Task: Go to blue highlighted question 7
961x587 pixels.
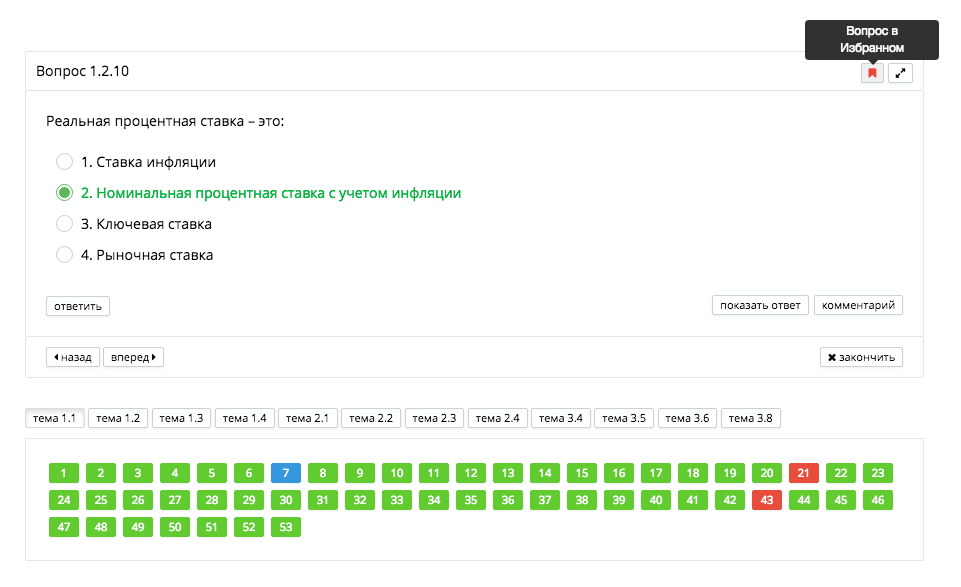Action: point(285,473)
